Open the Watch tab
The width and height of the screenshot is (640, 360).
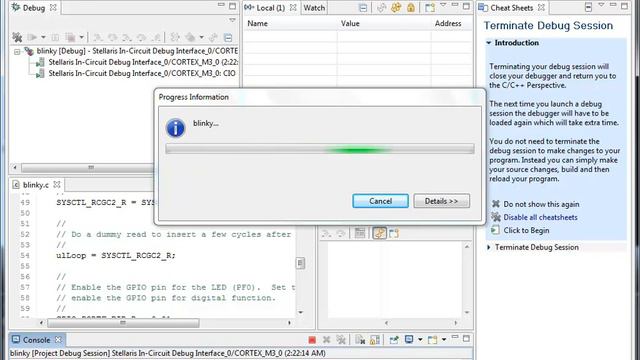314,8
